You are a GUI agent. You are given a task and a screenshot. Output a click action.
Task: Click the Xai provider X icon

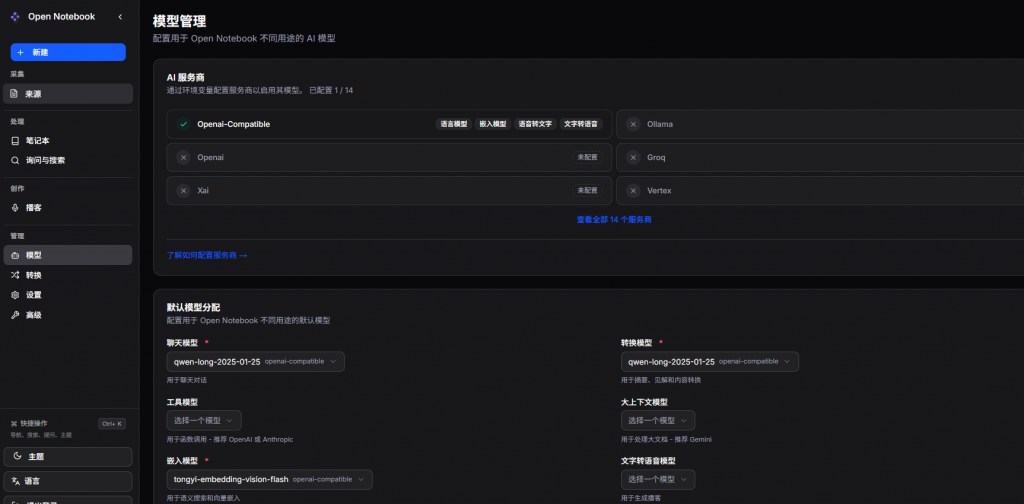tap(184, 191)
